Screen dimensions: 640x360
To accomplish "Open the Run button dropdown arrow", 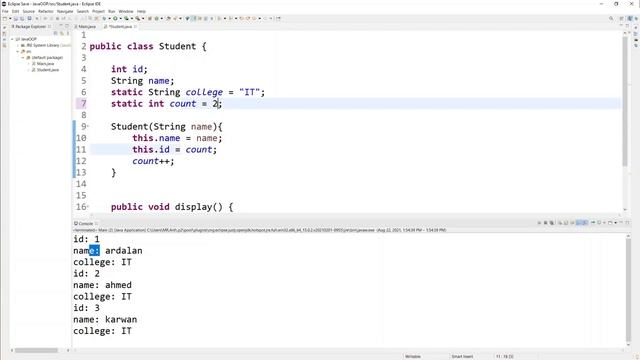I will click(x=120, y=18).
